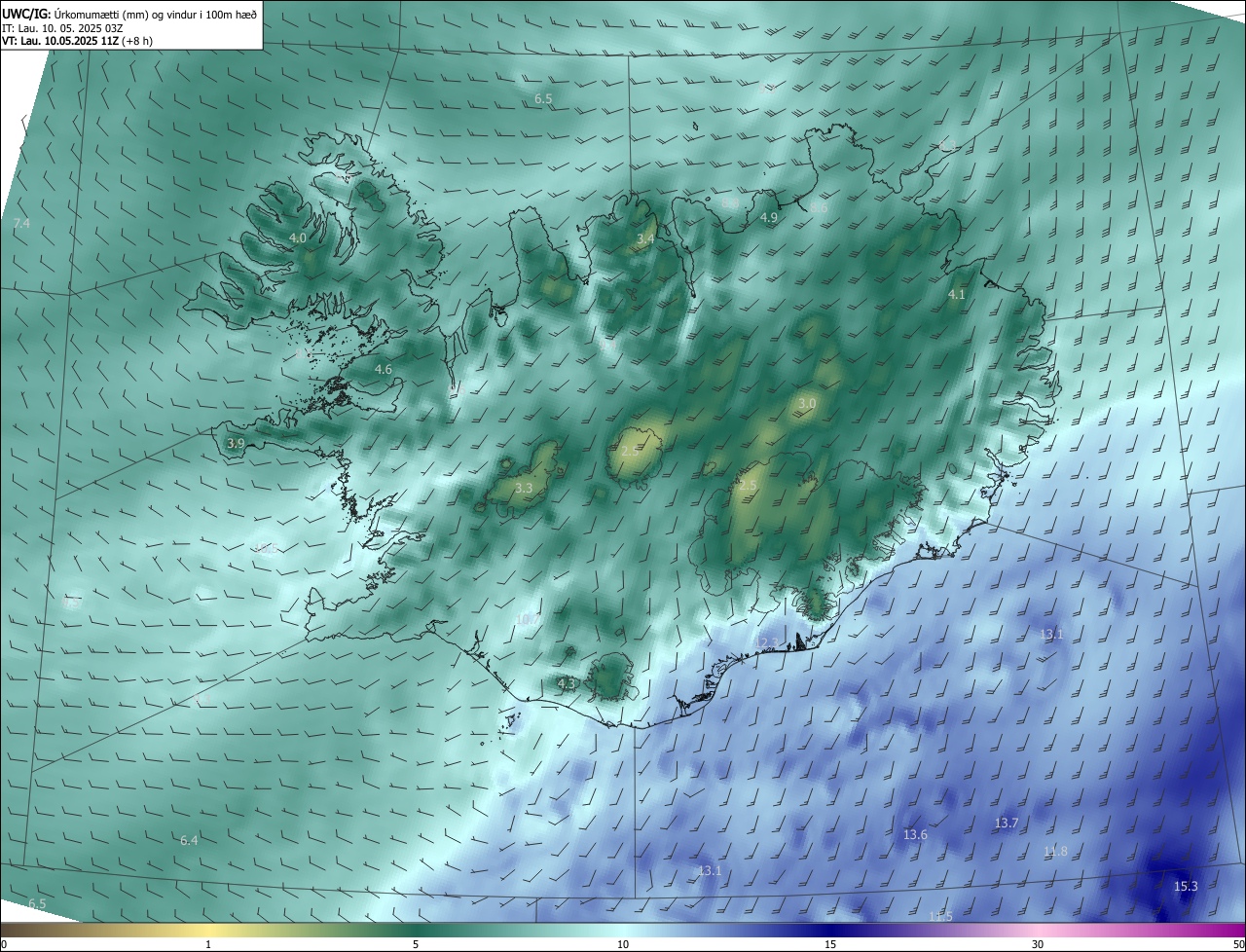Click the 13.6 value over the sea
Screen dimensions: 1246x952
(915, 835)
